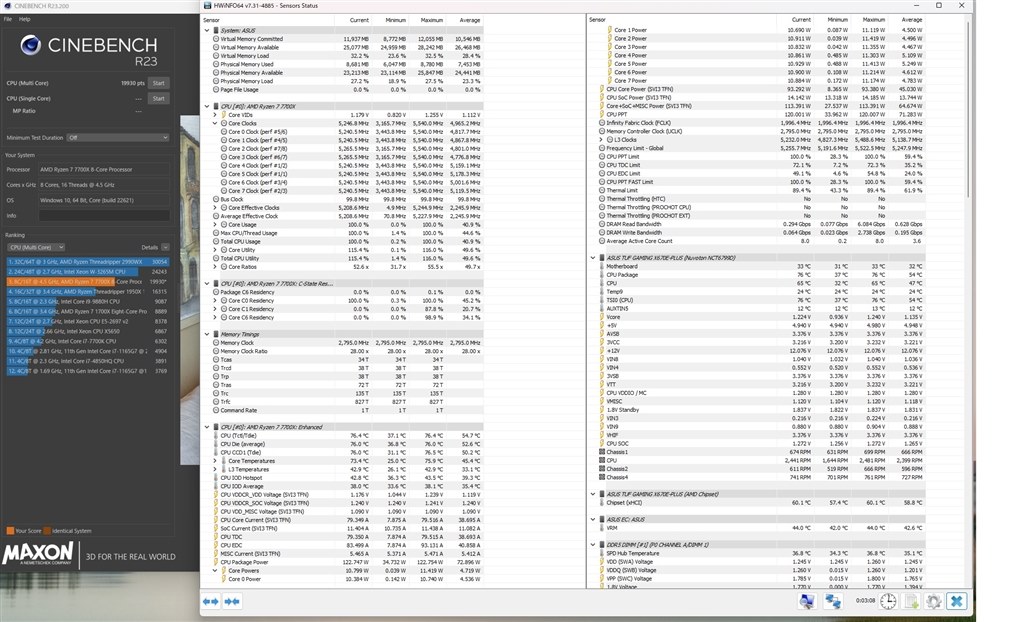1024x622 pixels.
Task: Open the Help menu in Cinebench
Action: [x=25, y=20]
